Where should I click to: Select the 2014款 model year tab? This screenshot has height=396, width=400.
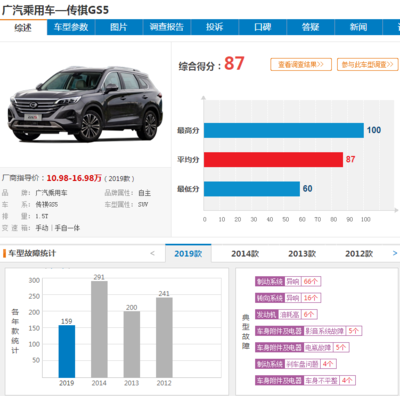245,254
